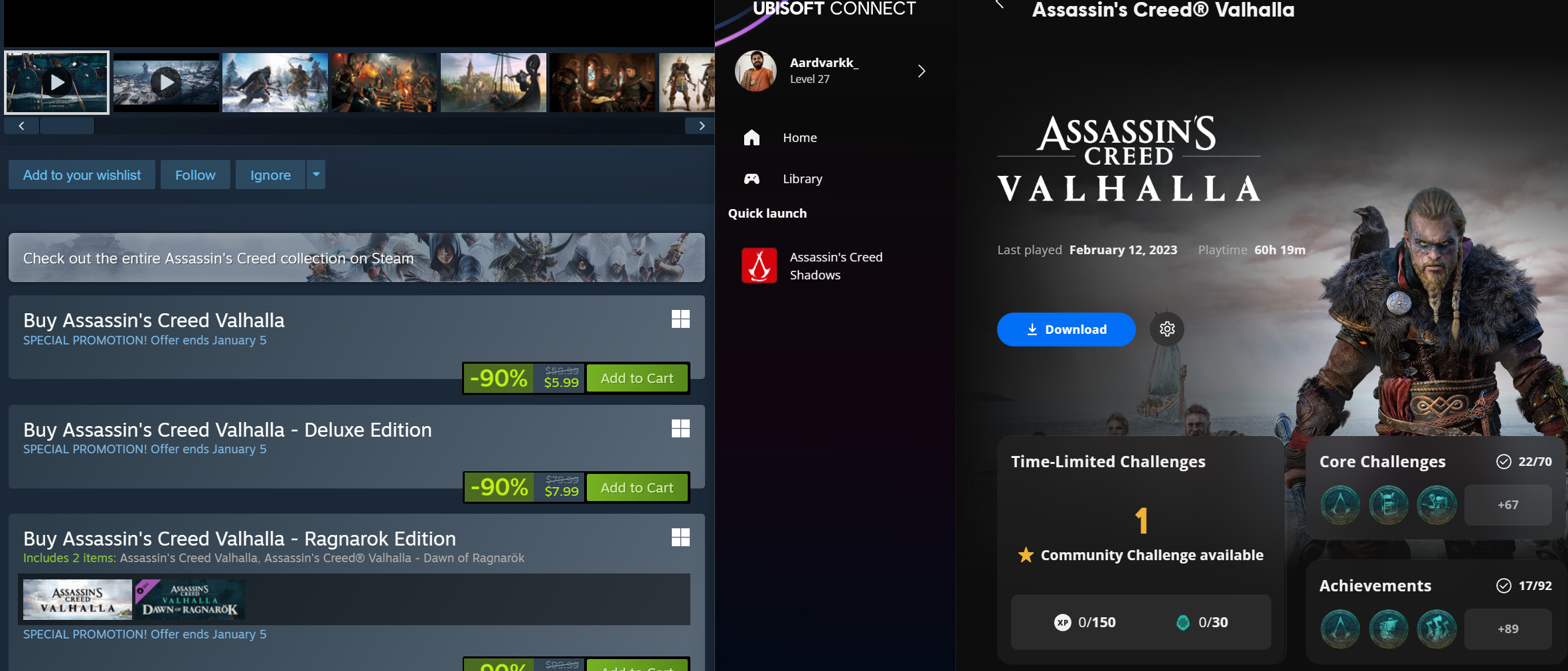Add Valhalla Deluxe Edition to cart

(x=637, y=488)
